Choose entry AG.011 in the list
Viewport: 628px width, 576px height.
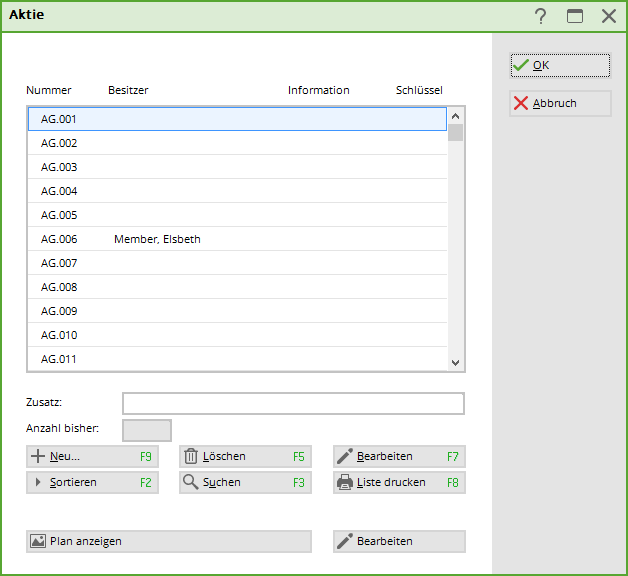tap(236, 359)
